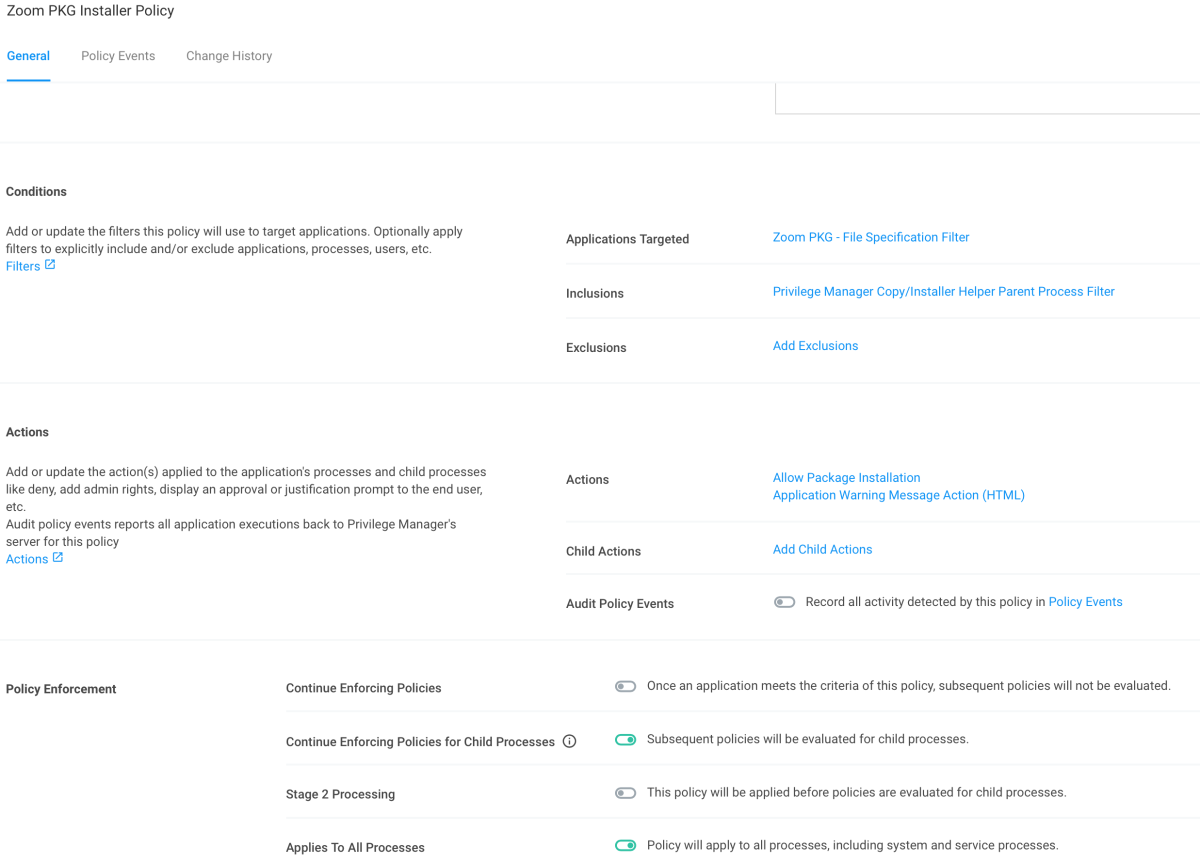Select the General tab

click(x=28, y=56)
